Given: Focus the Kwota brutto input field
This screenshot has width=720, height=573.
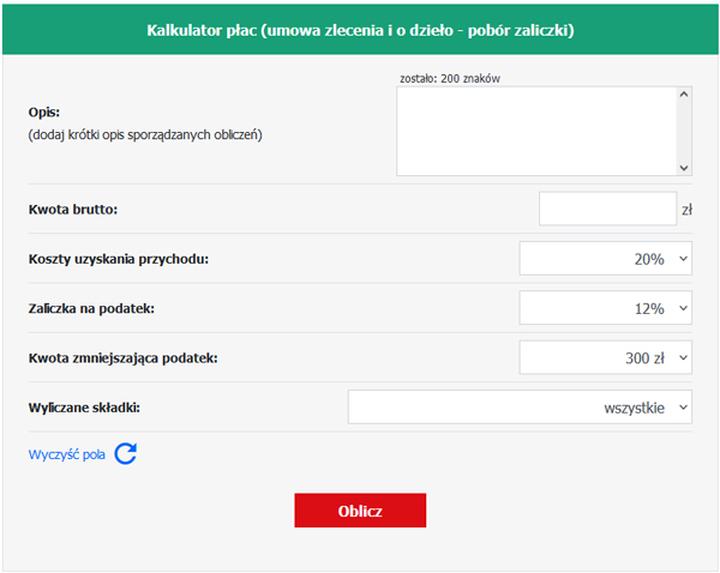Looking at the screenshot, I should (607, 209).
